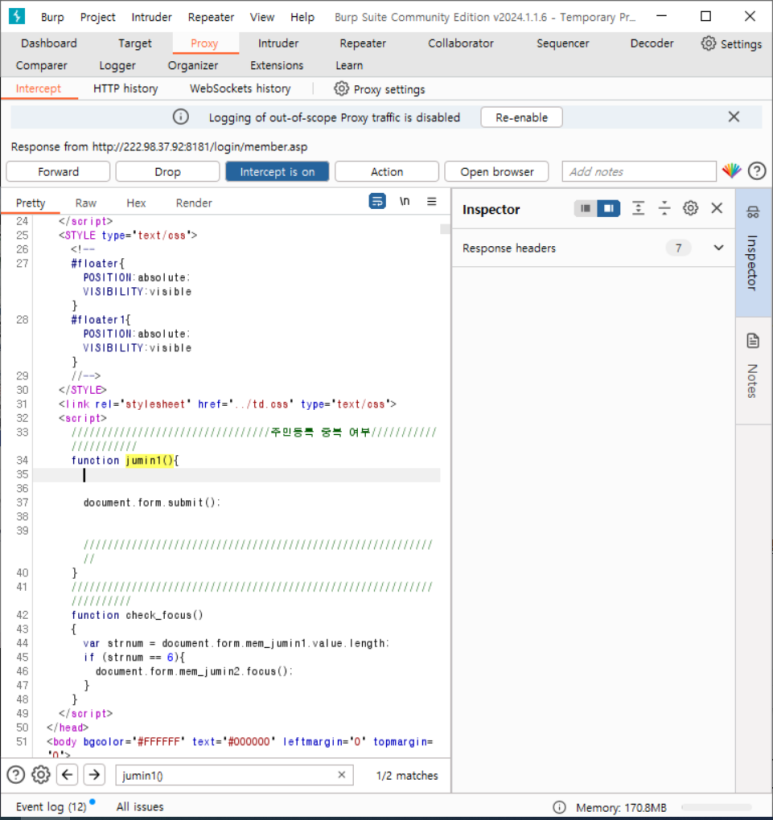Collapse all Inspector sections icon

point(664,209)
